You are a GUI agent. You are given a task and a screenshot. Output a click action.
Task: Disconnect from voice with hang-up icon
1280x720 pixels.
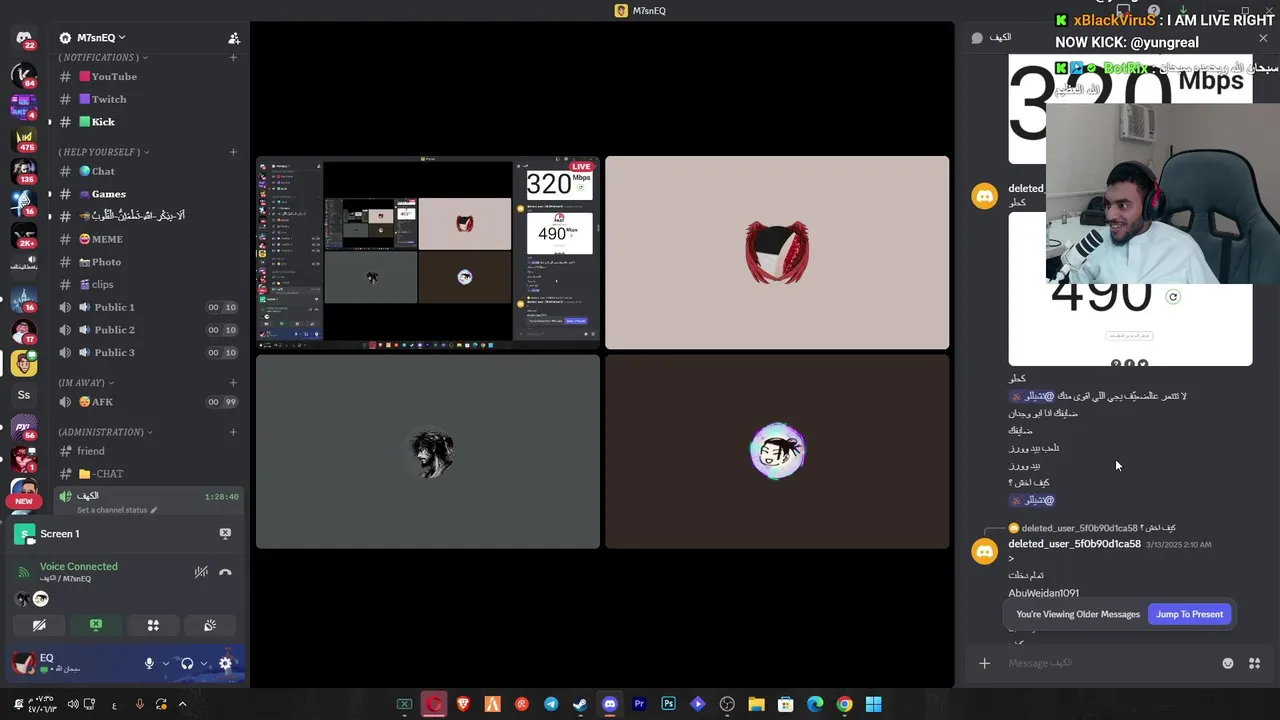225,572
